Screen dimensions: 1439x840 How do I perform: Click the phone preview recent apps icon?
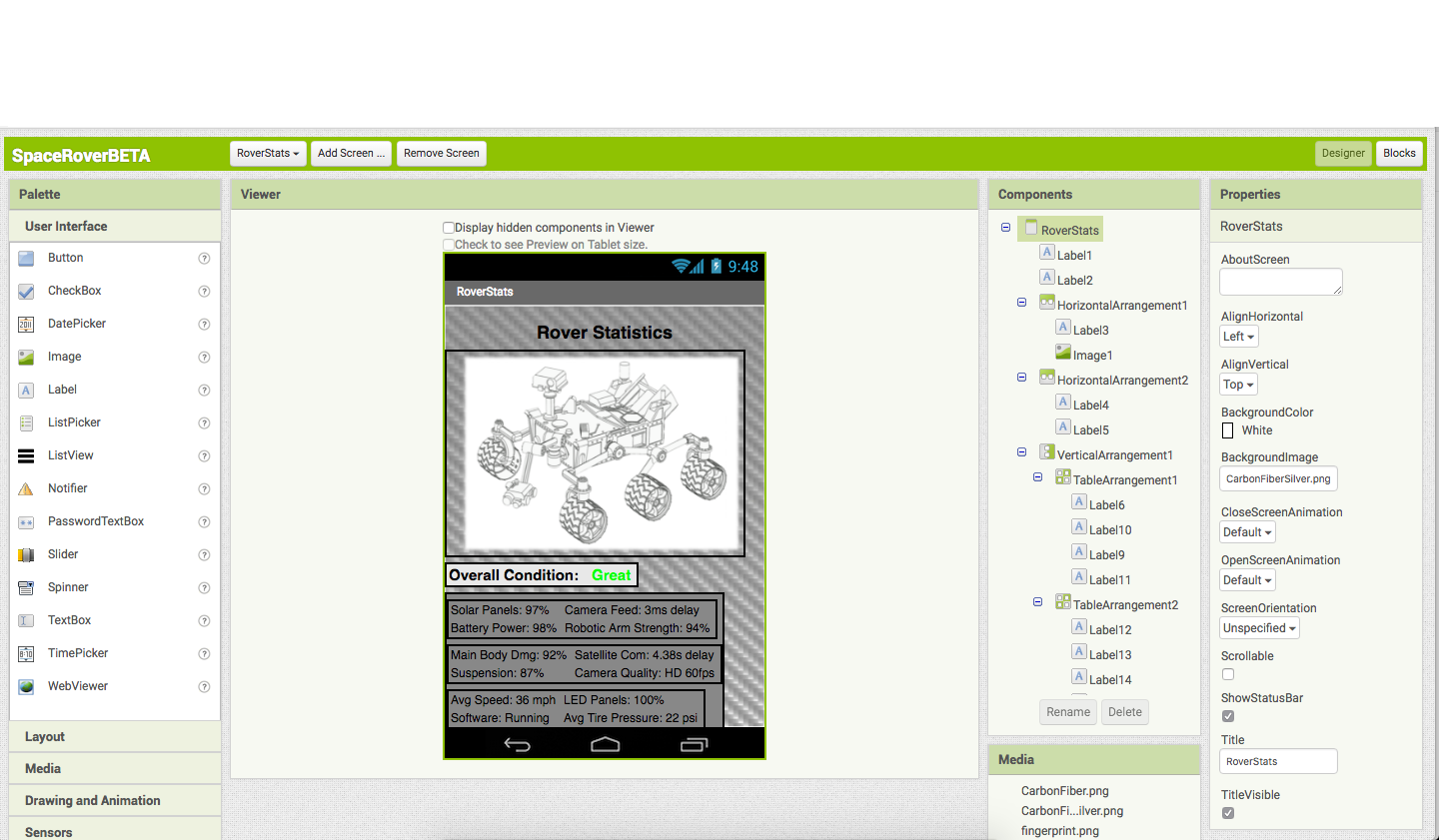coord(694,744)
